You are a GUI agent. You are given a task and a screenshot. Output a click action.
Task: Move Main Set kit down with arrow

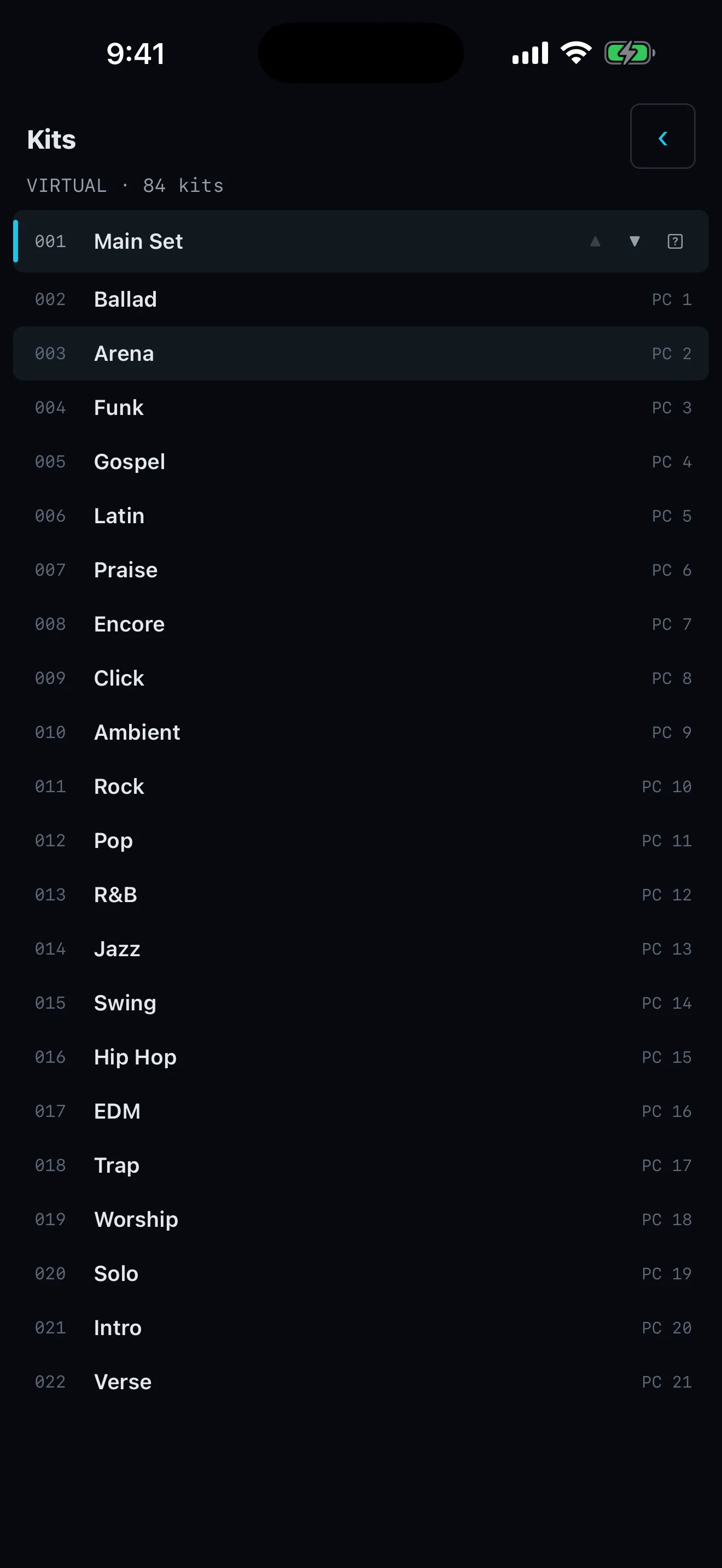tap(634, 241)
